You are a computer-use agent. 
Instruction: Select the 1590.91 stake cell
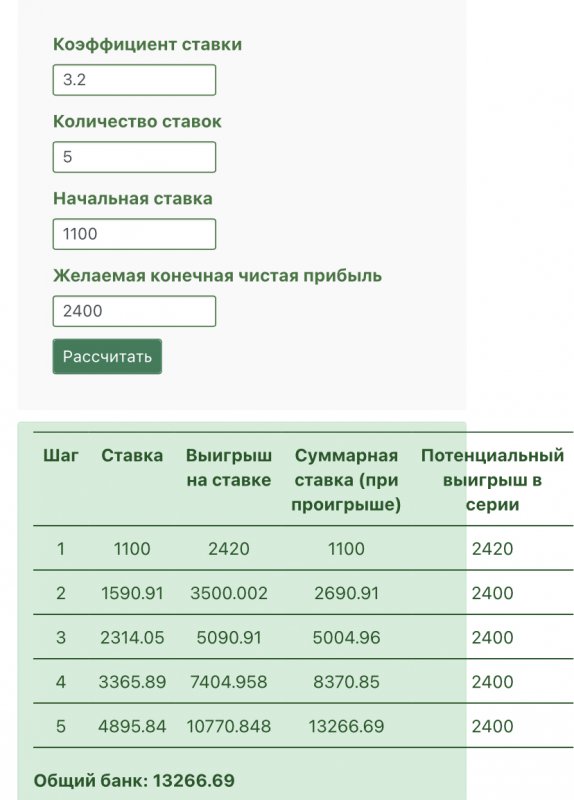coord(132,593)
